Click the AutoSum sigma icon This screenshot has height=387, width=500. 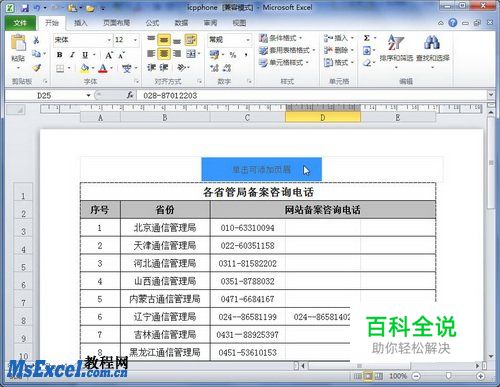tap(367, 38)
